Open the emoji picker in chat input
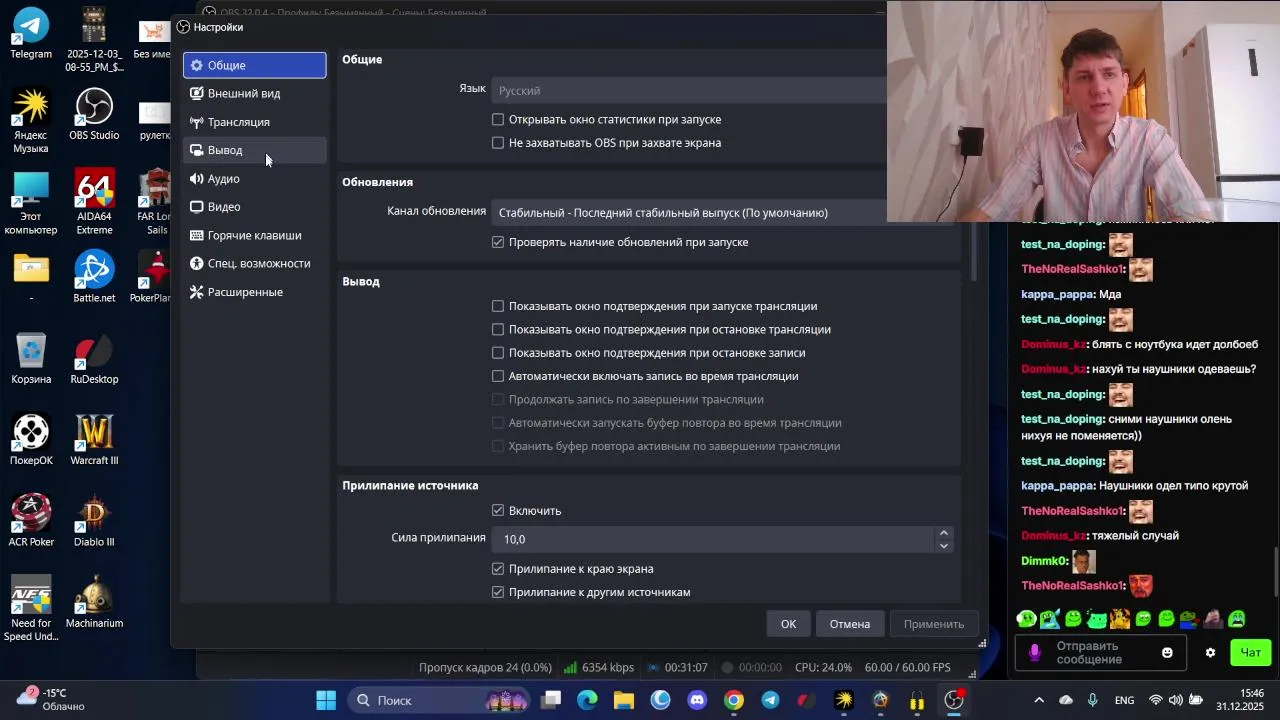Screen dimensions: 1280x720 click(1167, 653)
